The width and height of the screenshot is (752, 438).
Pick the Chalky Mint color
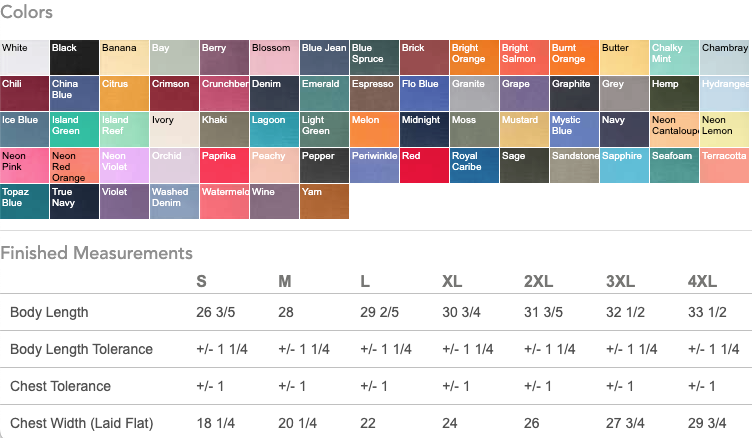coord(674,57)
